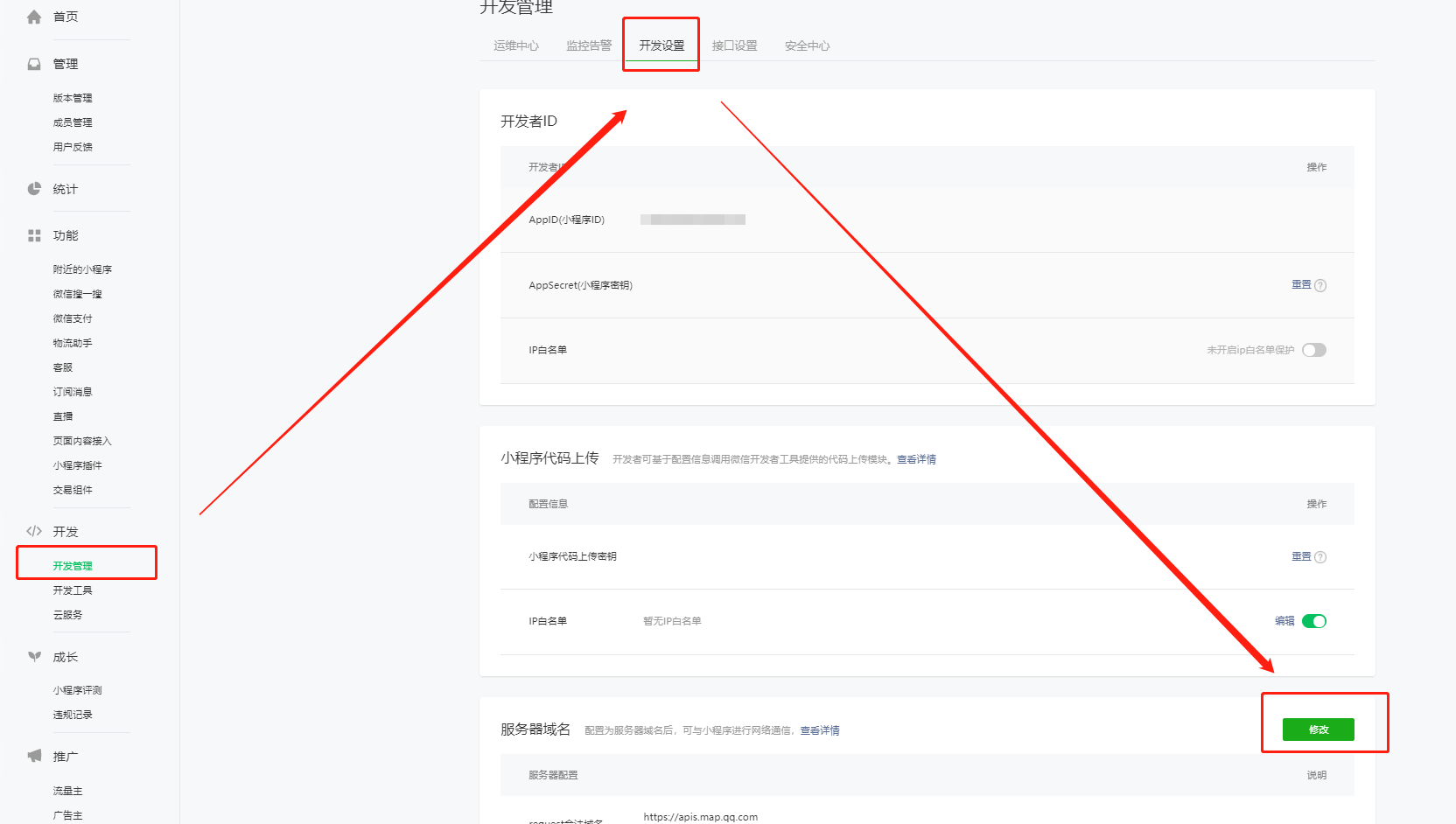Open 客服 in the sidebar

[x=63, y=367]
